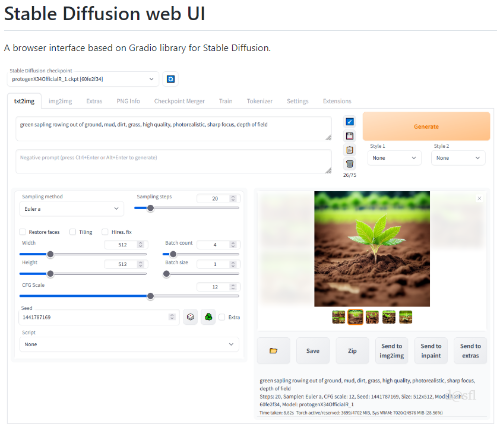Screen dimensions: 500x427
Task: Click the Seed input field
Action: 99,317
